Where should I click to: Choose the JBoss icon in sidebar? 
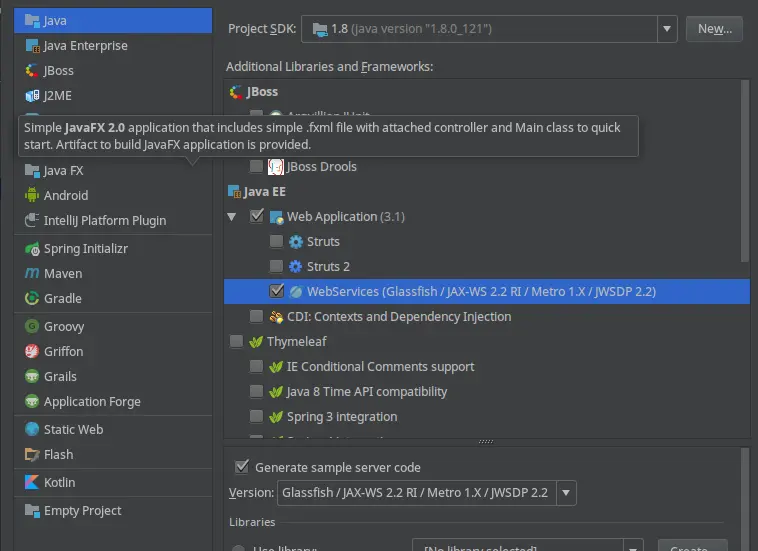click(x=32, y=71)
